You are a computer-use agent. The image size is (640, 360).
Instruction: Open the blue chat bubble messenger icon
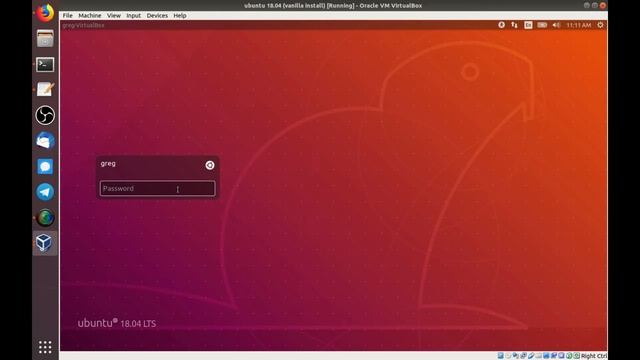click(x=45, y=167)
